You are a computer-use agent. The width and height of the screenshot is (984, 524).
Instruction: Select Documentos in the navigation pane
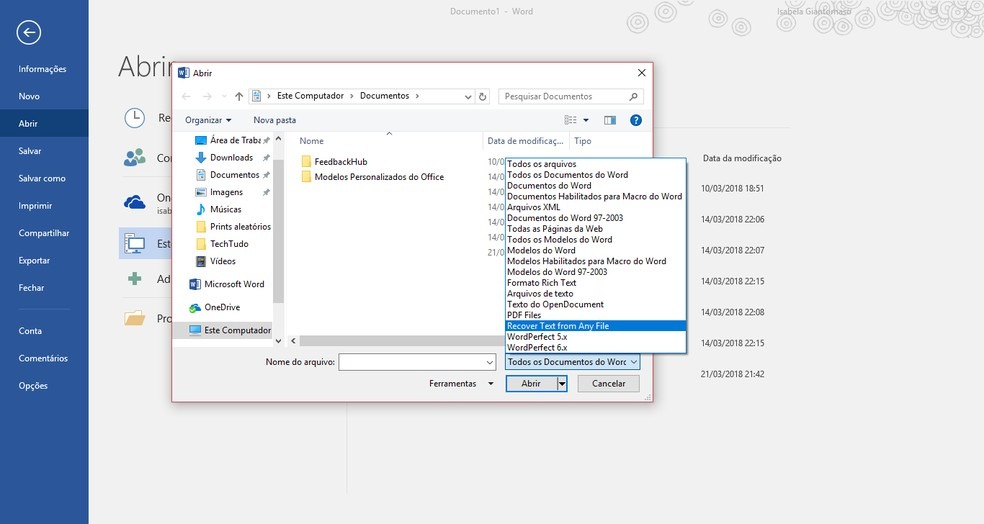click(x=234, y=174)
